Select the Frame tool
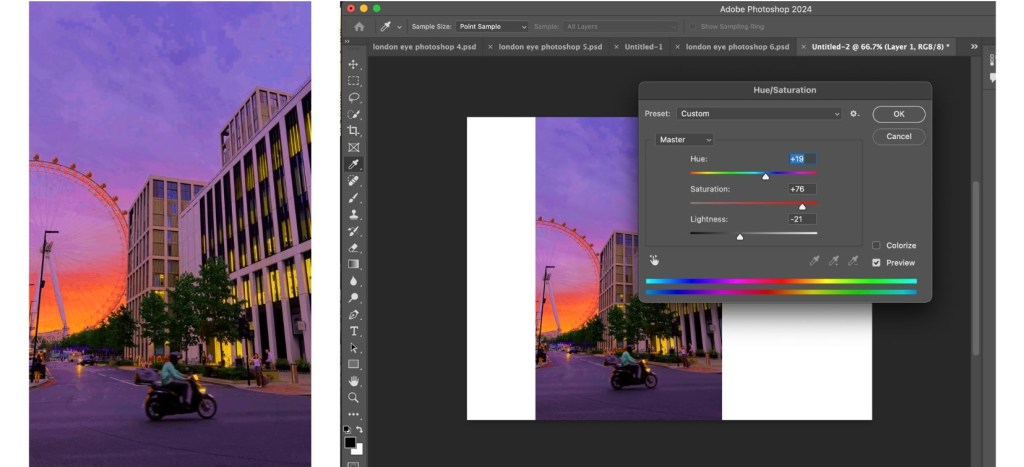This screenshot has width=1024, height=467. pos(353,148)
